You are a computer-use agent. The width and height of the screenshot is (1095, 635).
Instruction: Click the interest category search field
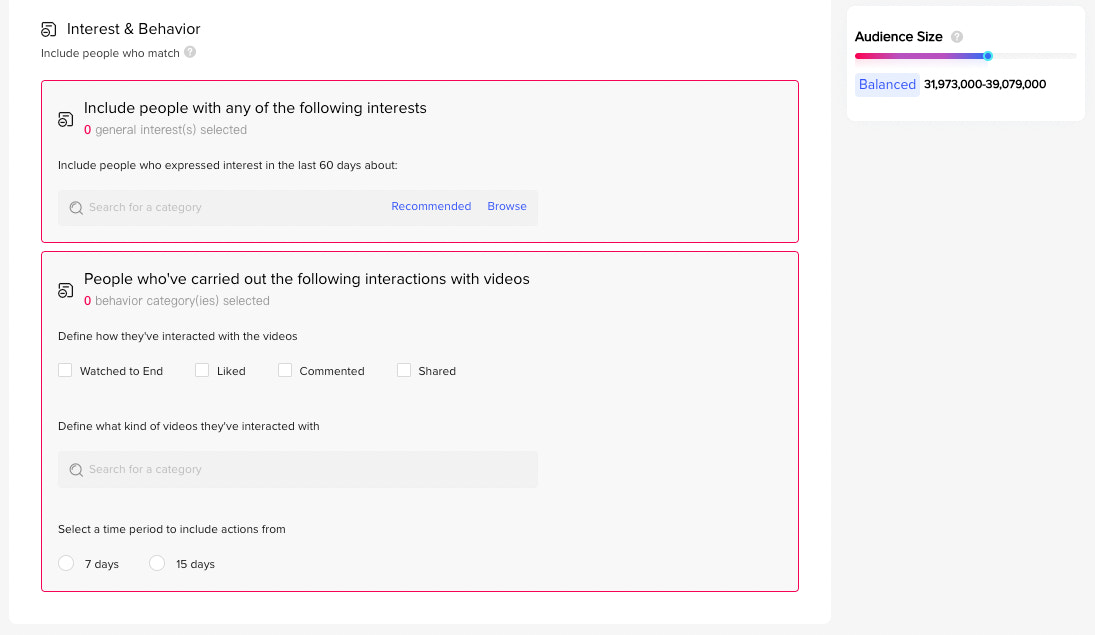pos(230,208)
